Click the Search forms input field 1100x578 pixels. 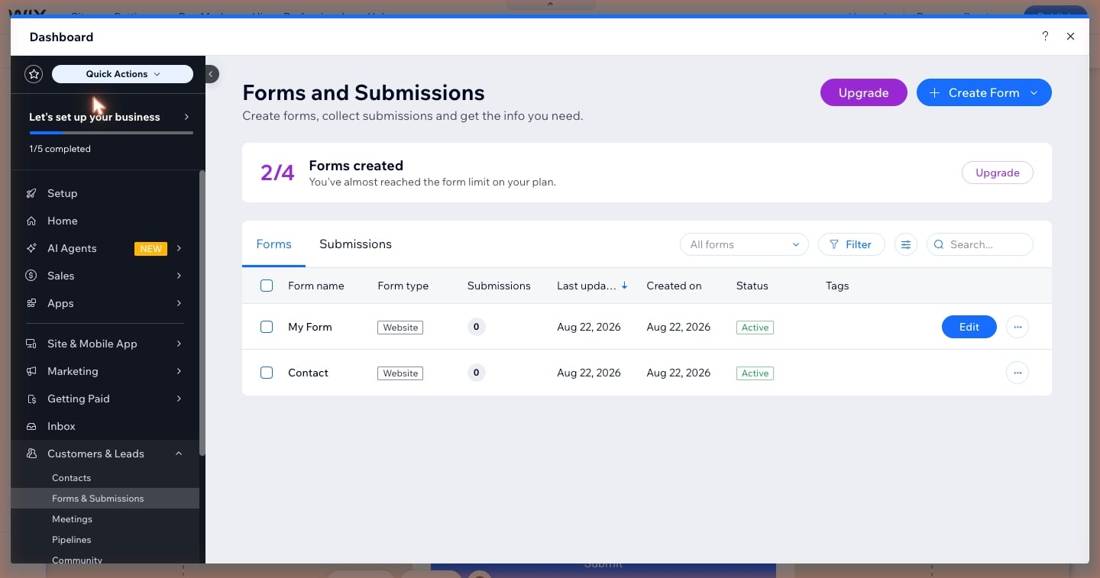[979, 244]
